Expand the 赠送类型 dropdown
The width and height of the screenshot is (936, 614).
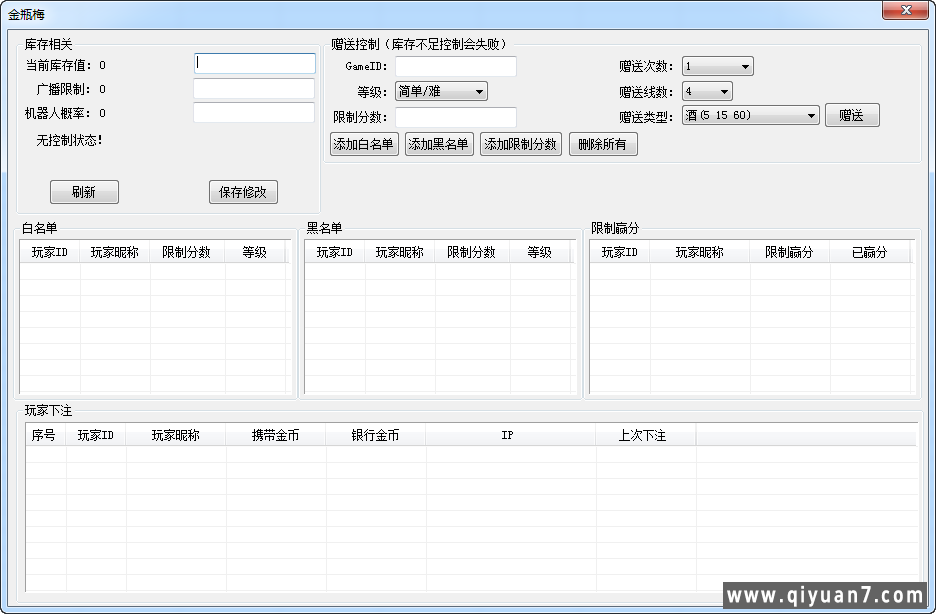click(751, 116)
